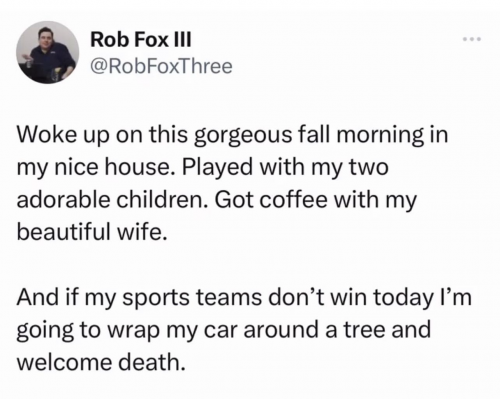The height and width of the screenshot is (399, 500).
Task: Open the Rob Fox III display name
Action: [x=141, y=40]
